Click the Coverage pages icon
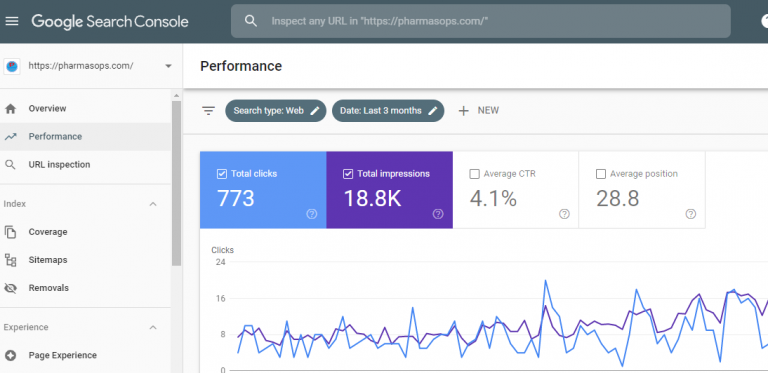The image size is (768, 373). (x=10, y=232)
